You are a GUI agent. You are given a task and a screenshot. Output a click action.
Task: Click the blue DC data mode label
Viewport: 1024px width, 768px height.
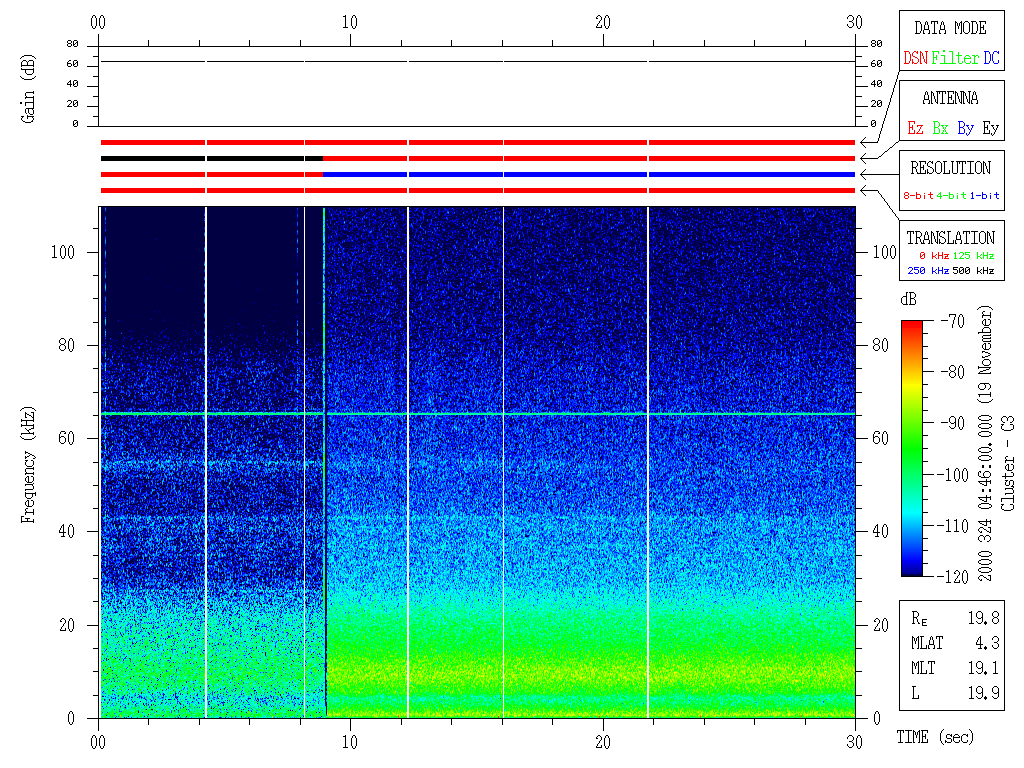coord(991,59)
